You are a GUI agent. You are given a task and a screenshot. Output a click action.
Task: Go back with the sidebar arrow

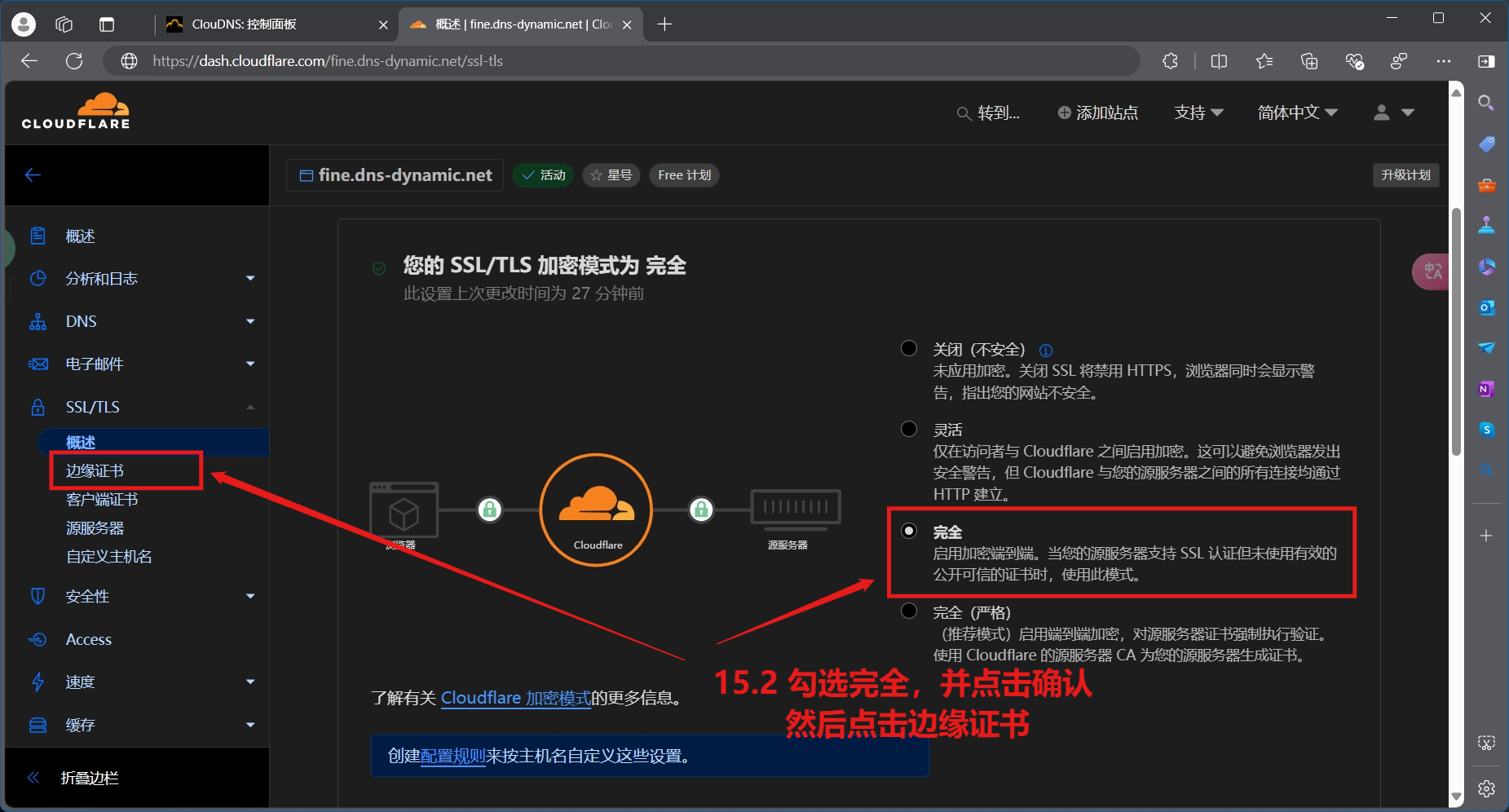click(x=33, y=175)
